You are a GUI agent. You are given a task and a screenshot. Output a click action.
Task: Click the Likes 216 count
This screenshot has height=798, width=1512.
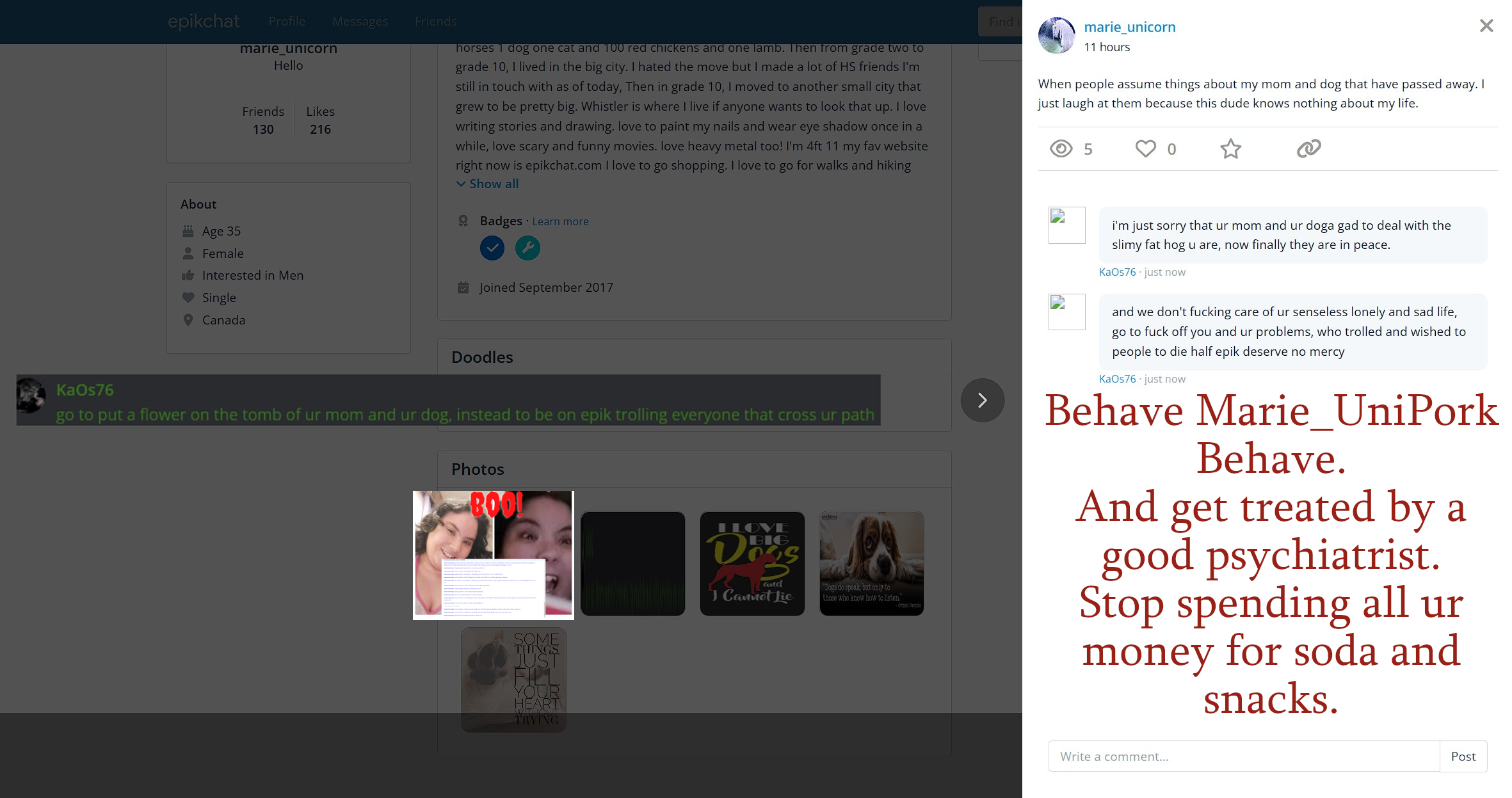(x=320, y=120)
